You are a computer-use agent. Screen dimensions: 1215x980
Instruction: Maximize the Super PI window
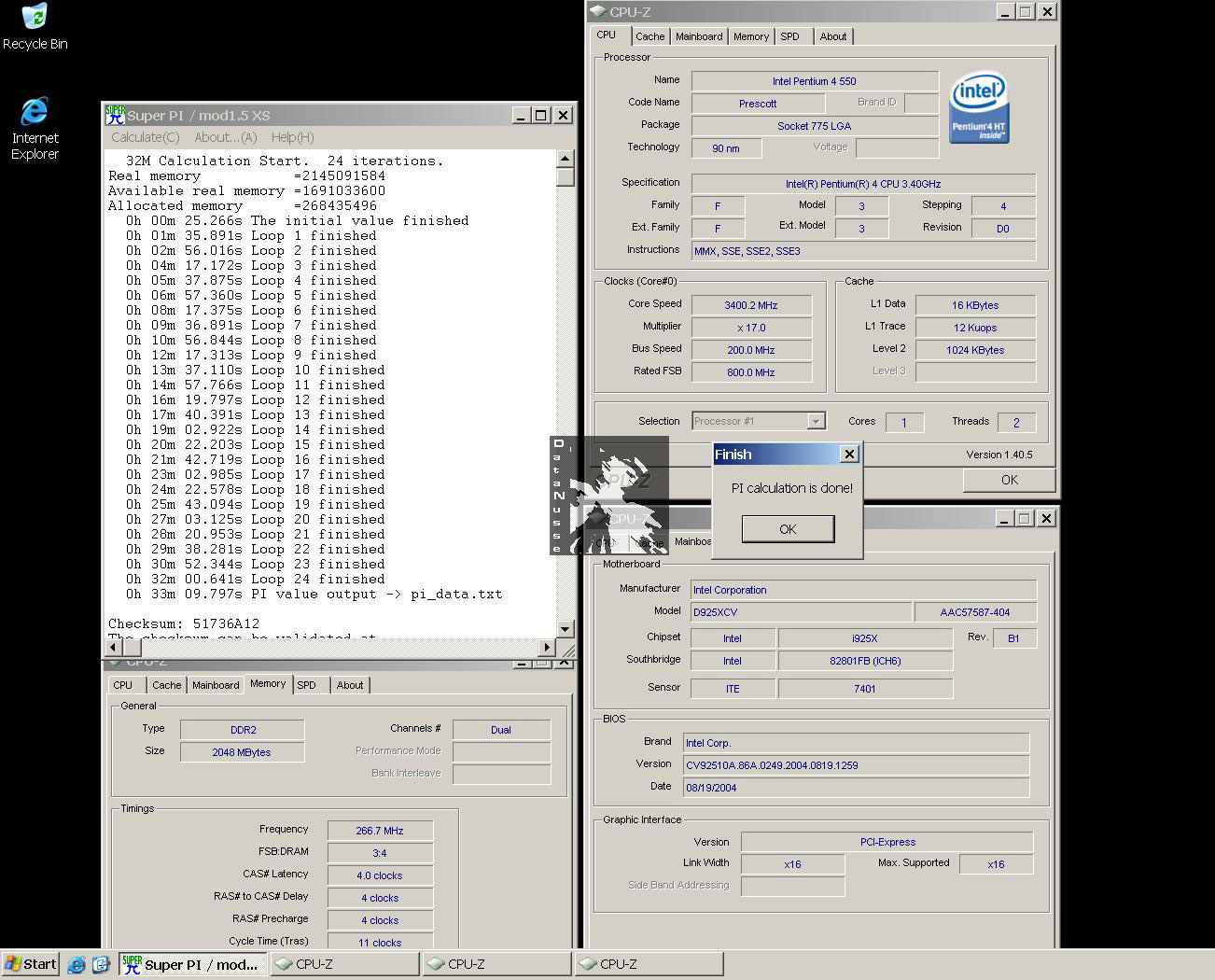540,115
